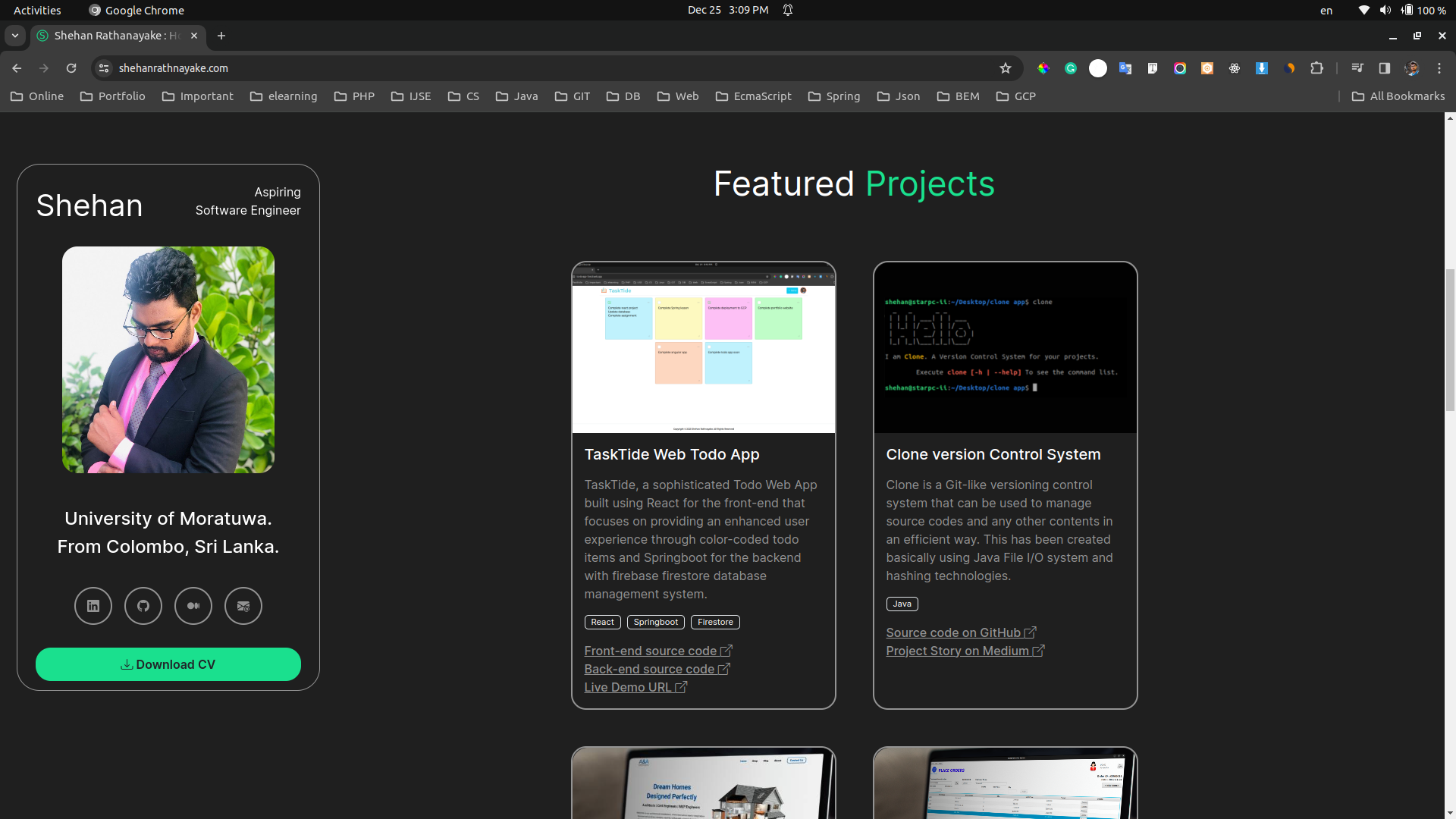This screenshot has height=819, width=1456.
Task: Click the page vertical scrollbar
Action: click(1450, 339)
